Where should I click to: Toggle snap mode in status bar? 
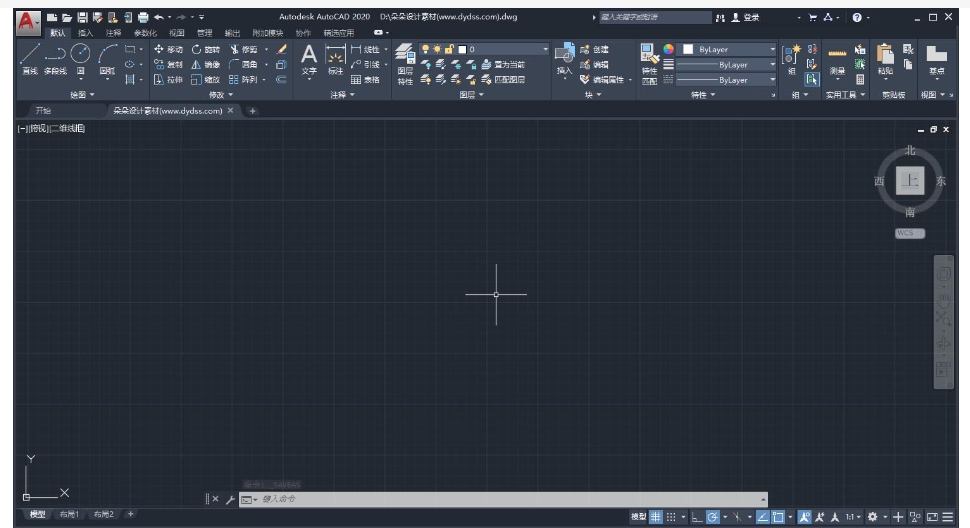672,516
